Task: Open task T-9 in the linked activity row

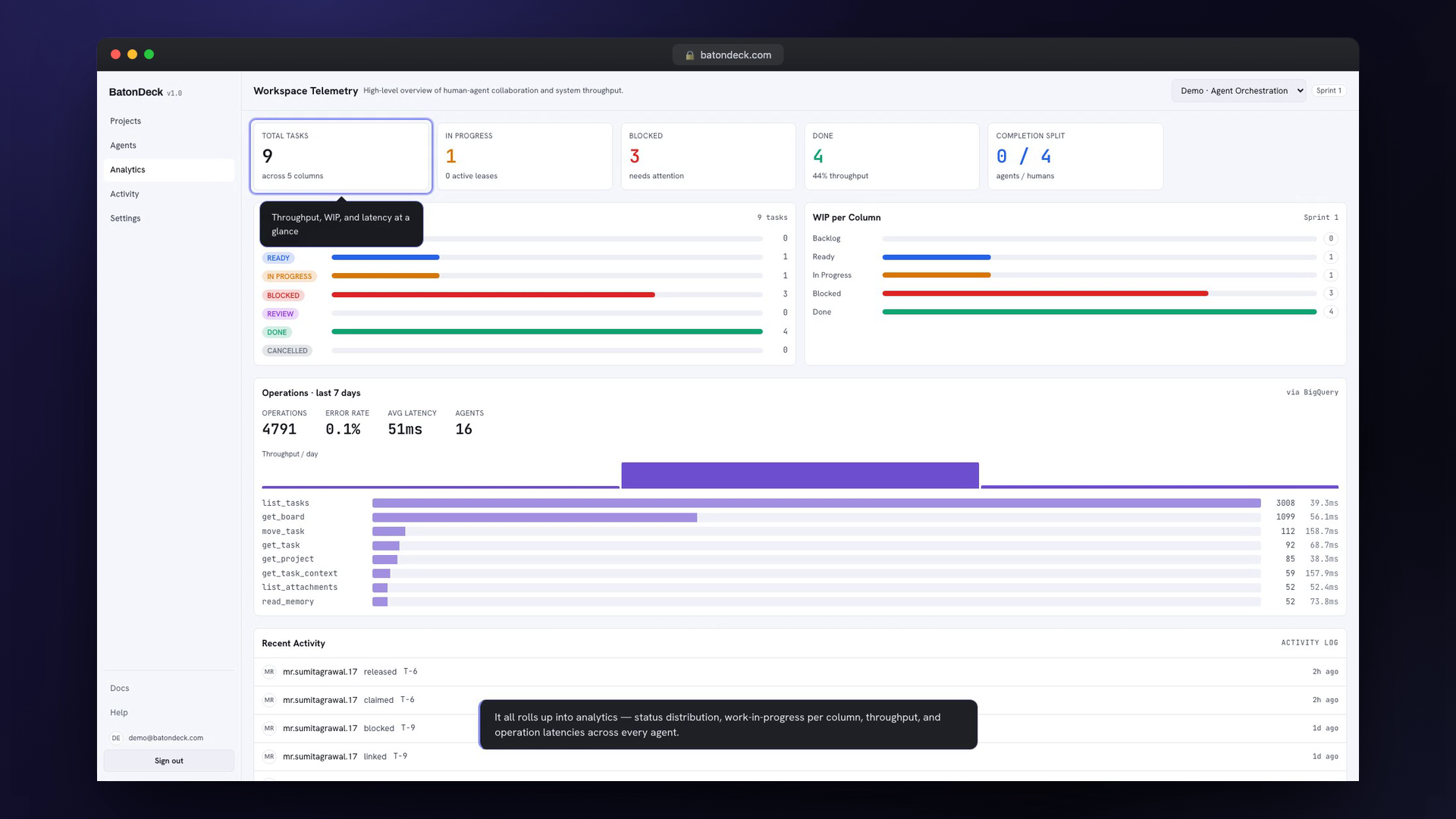Action: coord(400,757)
